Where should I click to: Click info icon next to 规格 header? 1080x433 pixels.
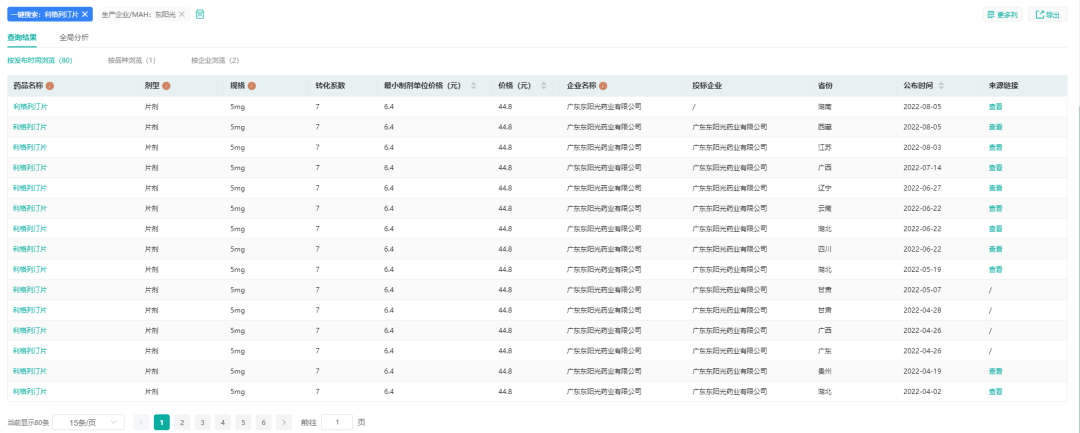[x=252, y=86]
